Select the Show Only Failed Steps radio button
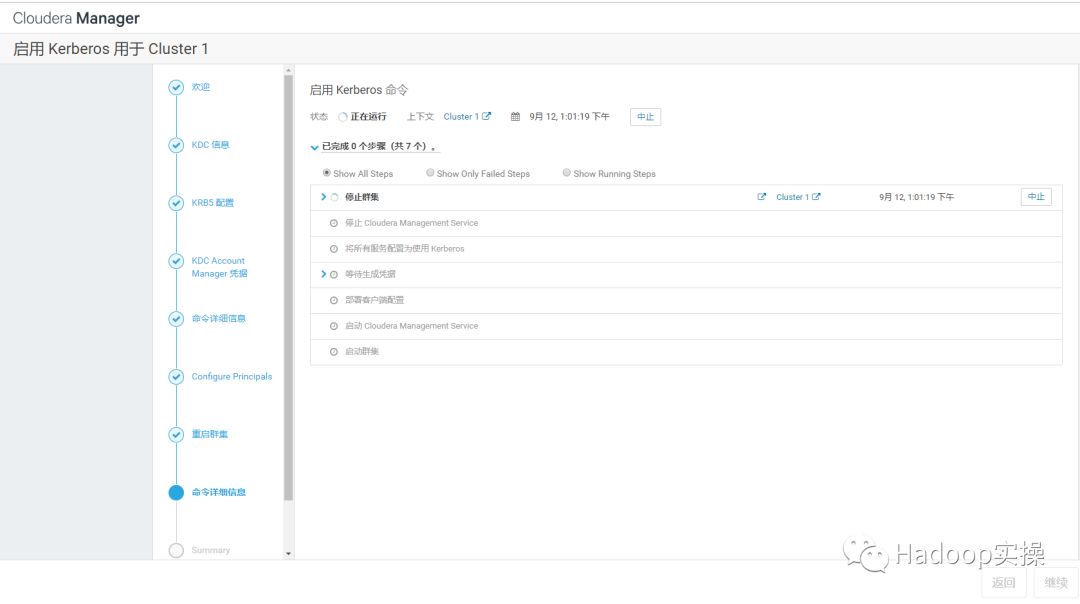 click(430, 173)
